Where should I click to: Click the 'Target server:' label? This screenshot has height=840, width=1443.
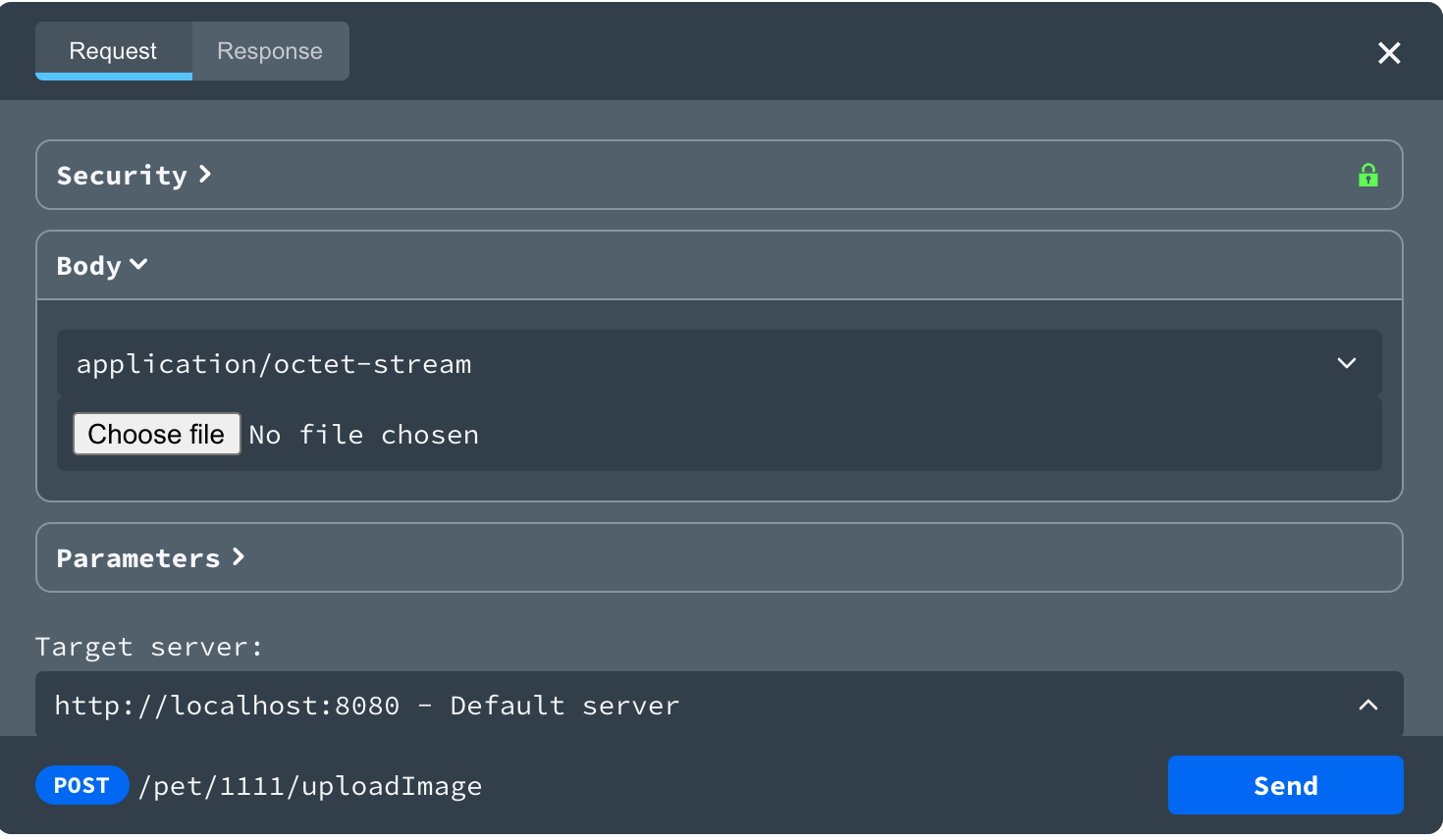coord(149,647)
